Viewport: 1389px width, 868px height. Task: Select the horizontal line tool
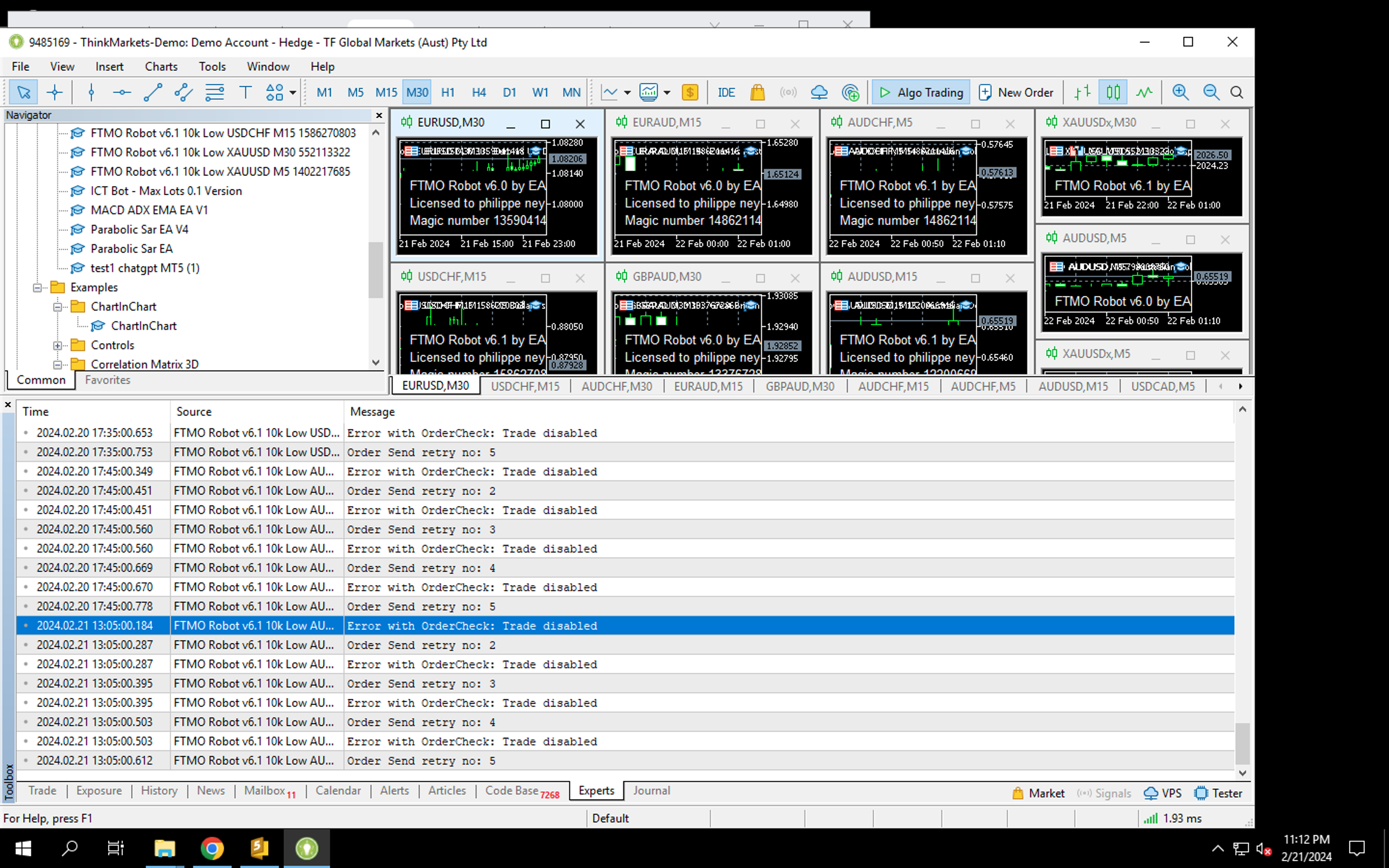[x=122, y=93]
